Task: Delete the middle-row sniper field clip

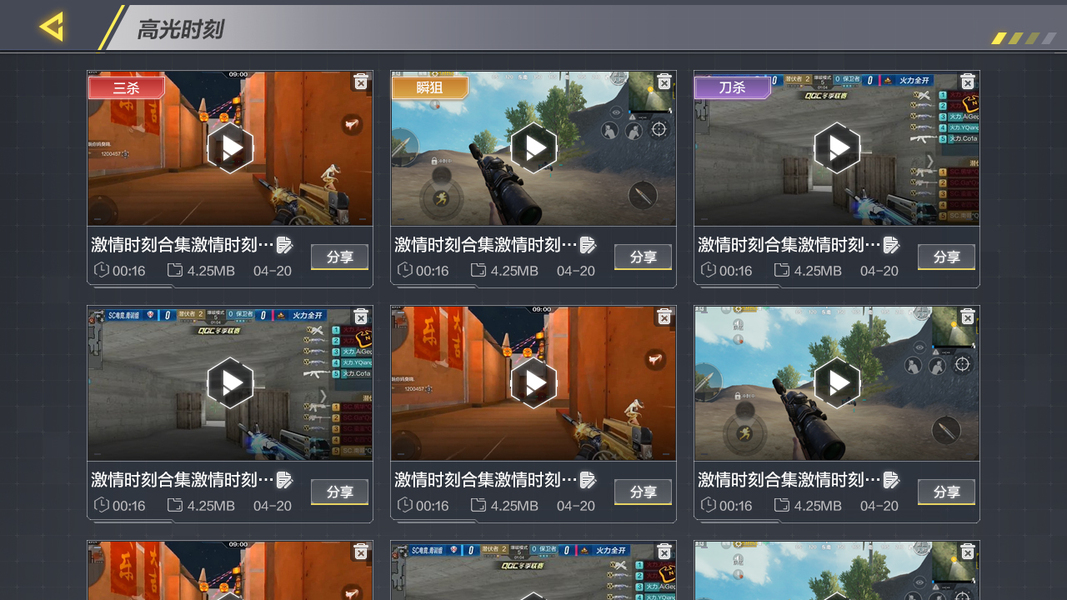Action: [x=968, y=317]
